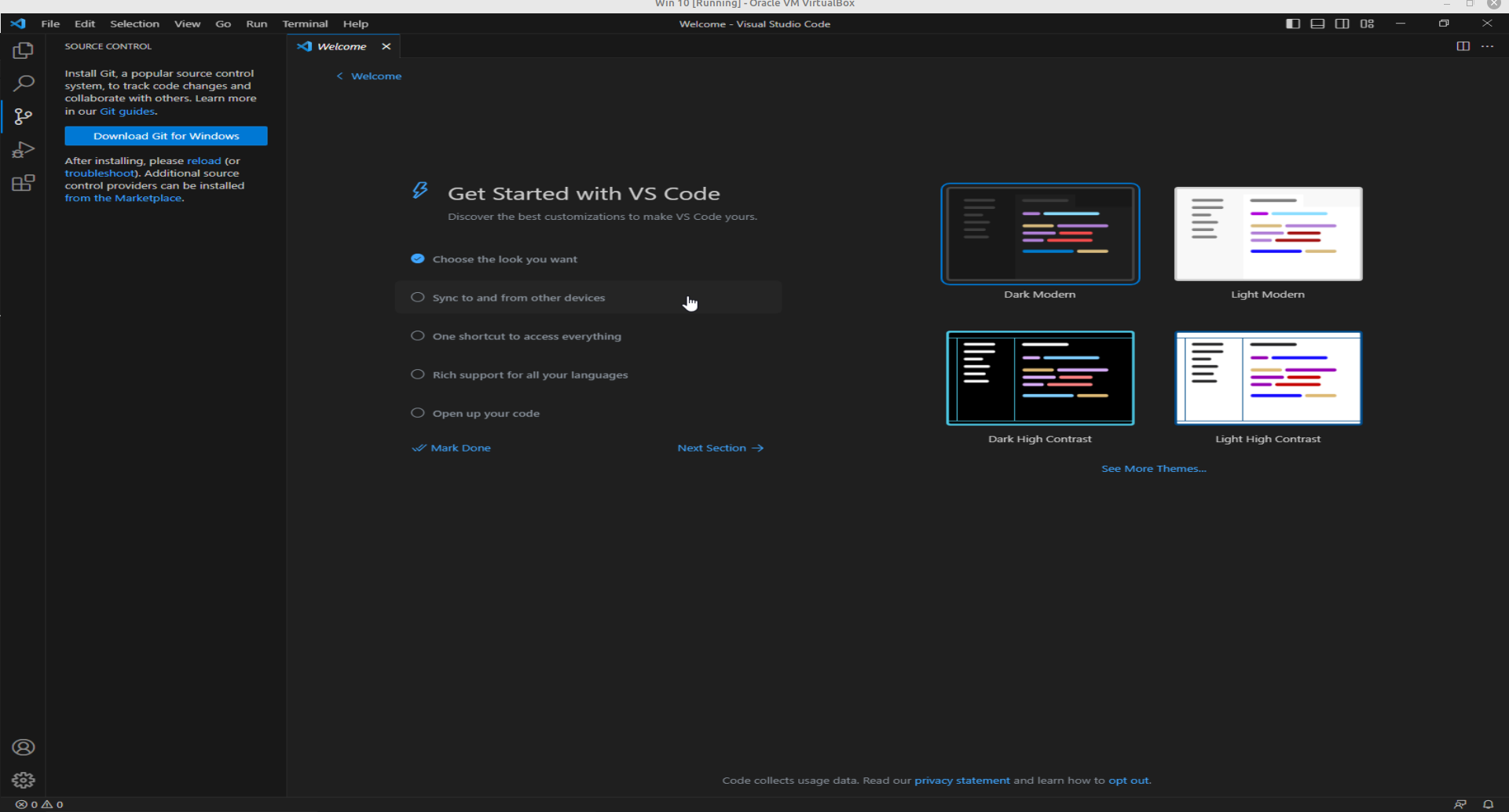Open the opt out link
Viewport: 1509px width, 812px height.
coord(1129,781)
